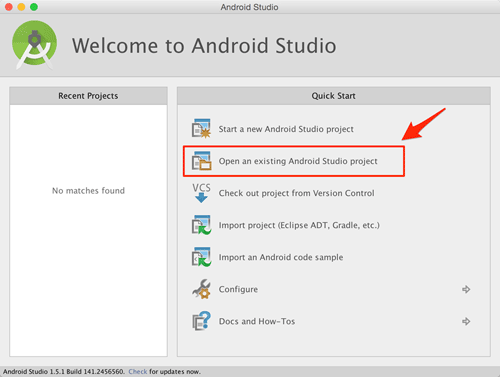Select Open an existing Android Studio project
This screenshot has height=377, width=500.
(x=298, y=161)
